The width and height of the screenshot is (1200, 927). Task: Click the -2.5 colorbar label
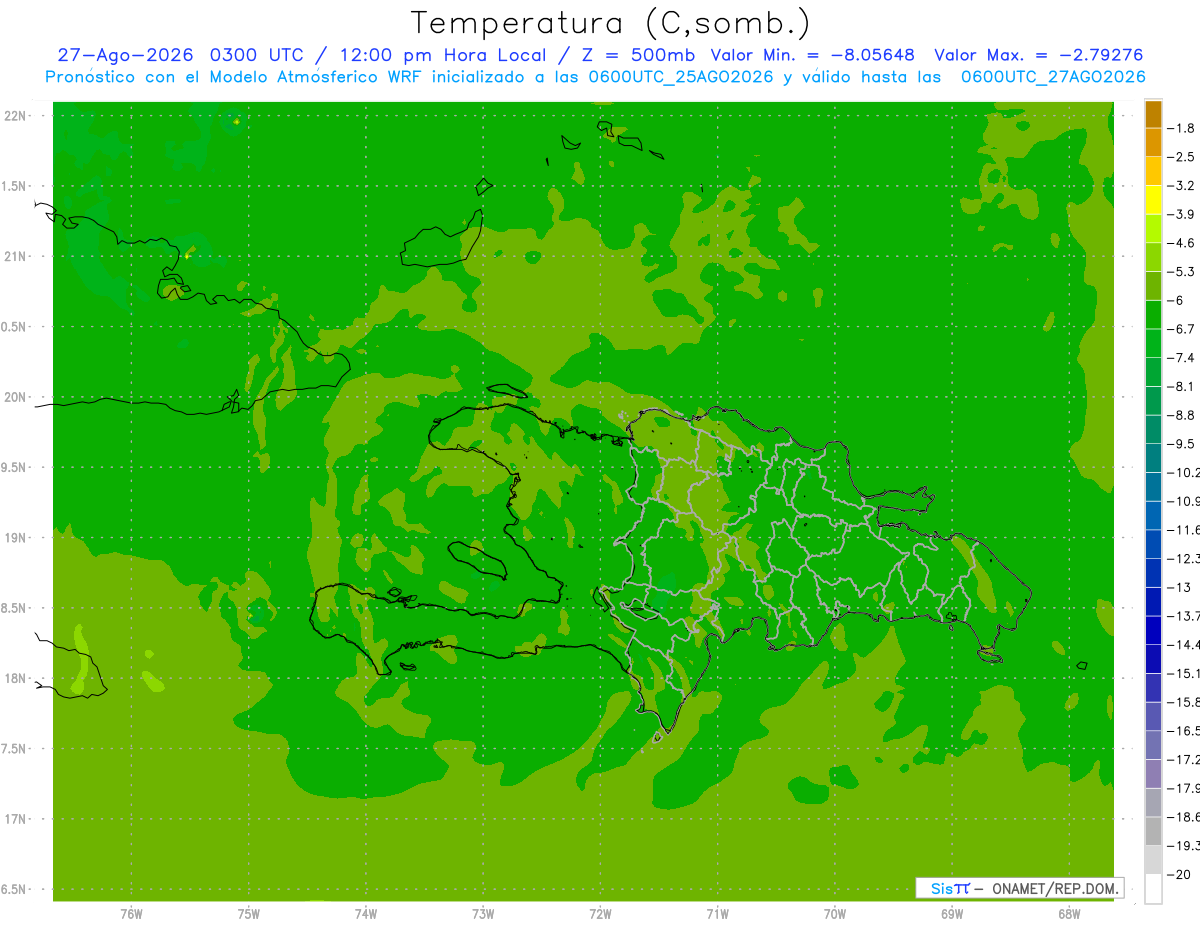coord(1181,157)
